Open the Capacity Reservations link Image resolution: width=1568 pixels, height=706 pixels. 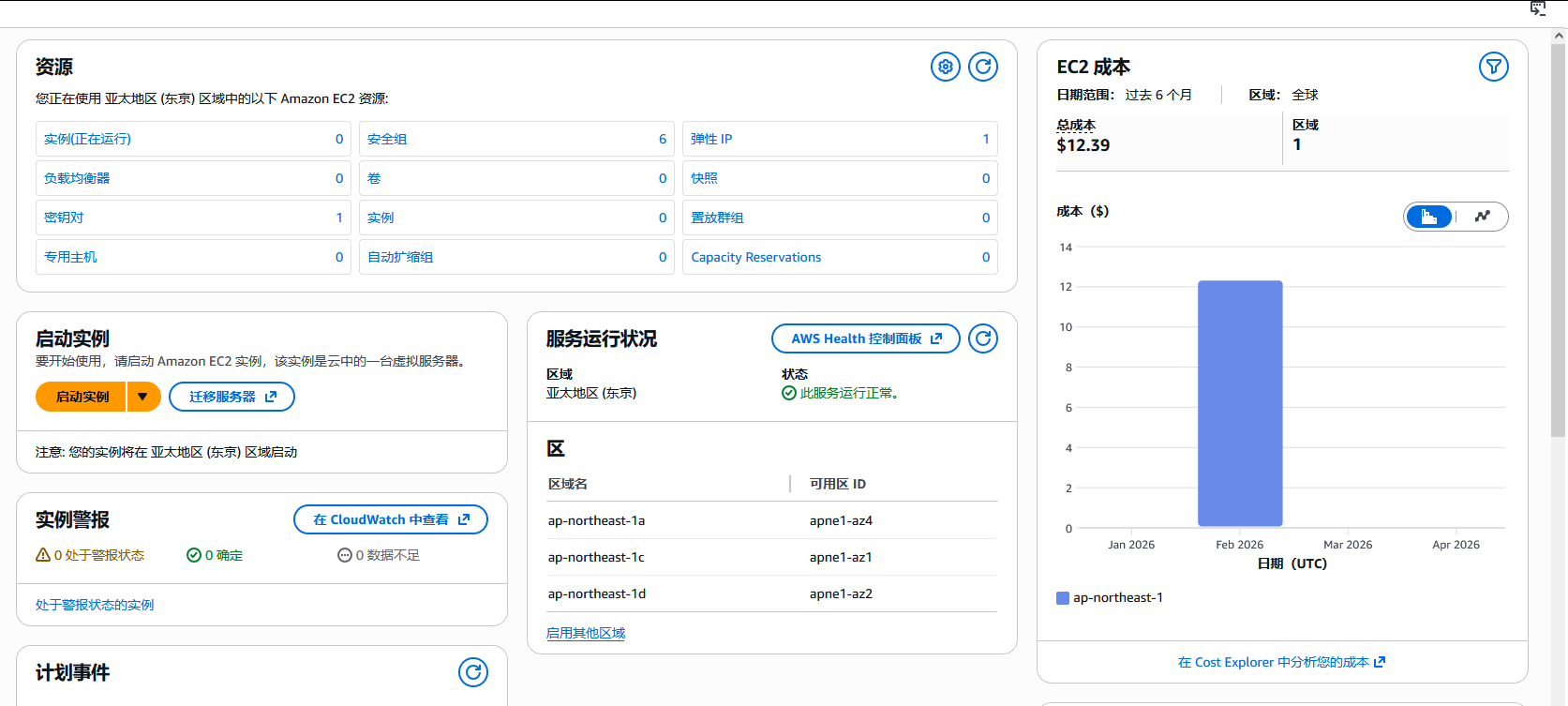[x=755, y=257]
